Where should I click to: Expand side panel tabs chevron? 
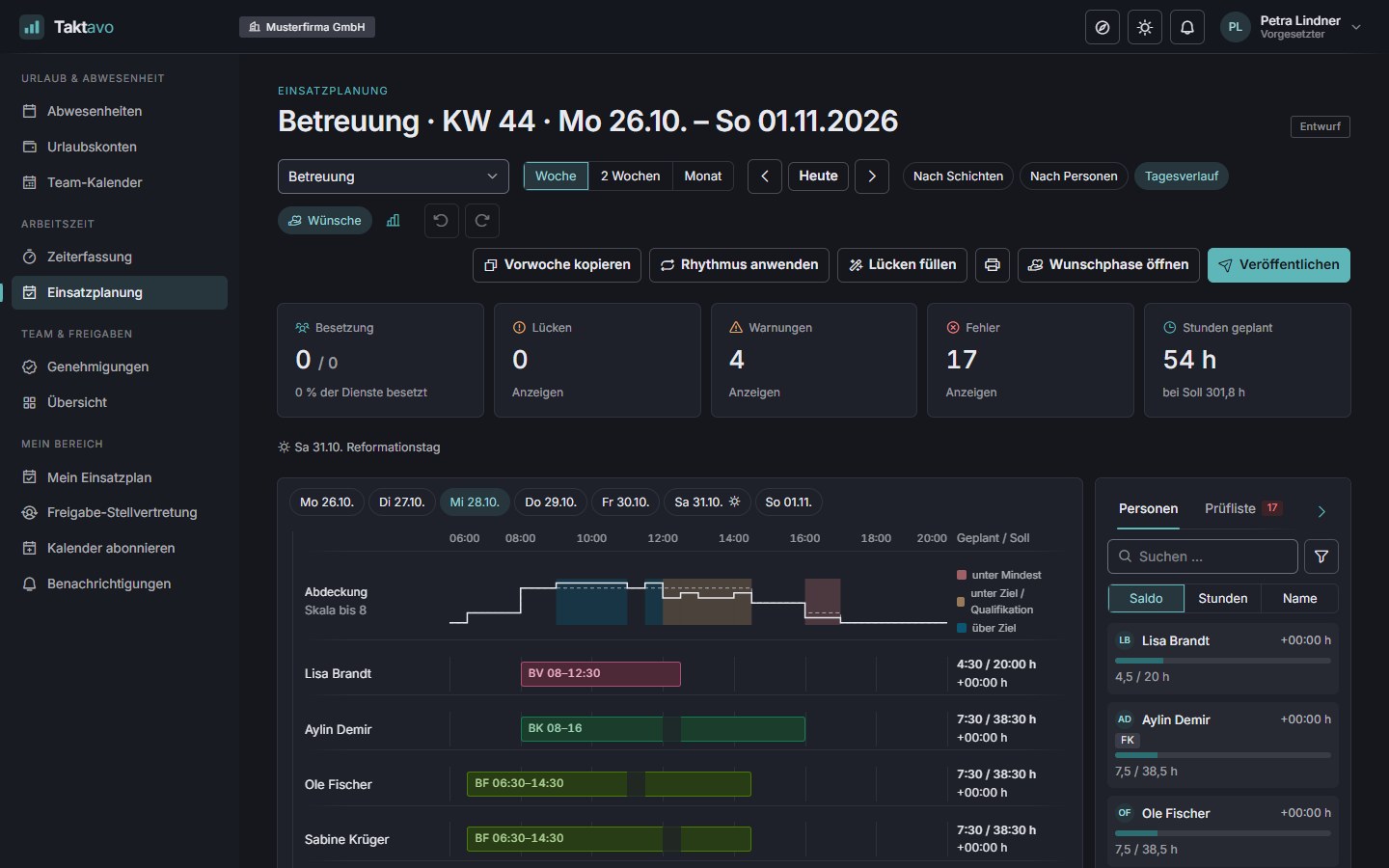click(x=1321, y=511)
